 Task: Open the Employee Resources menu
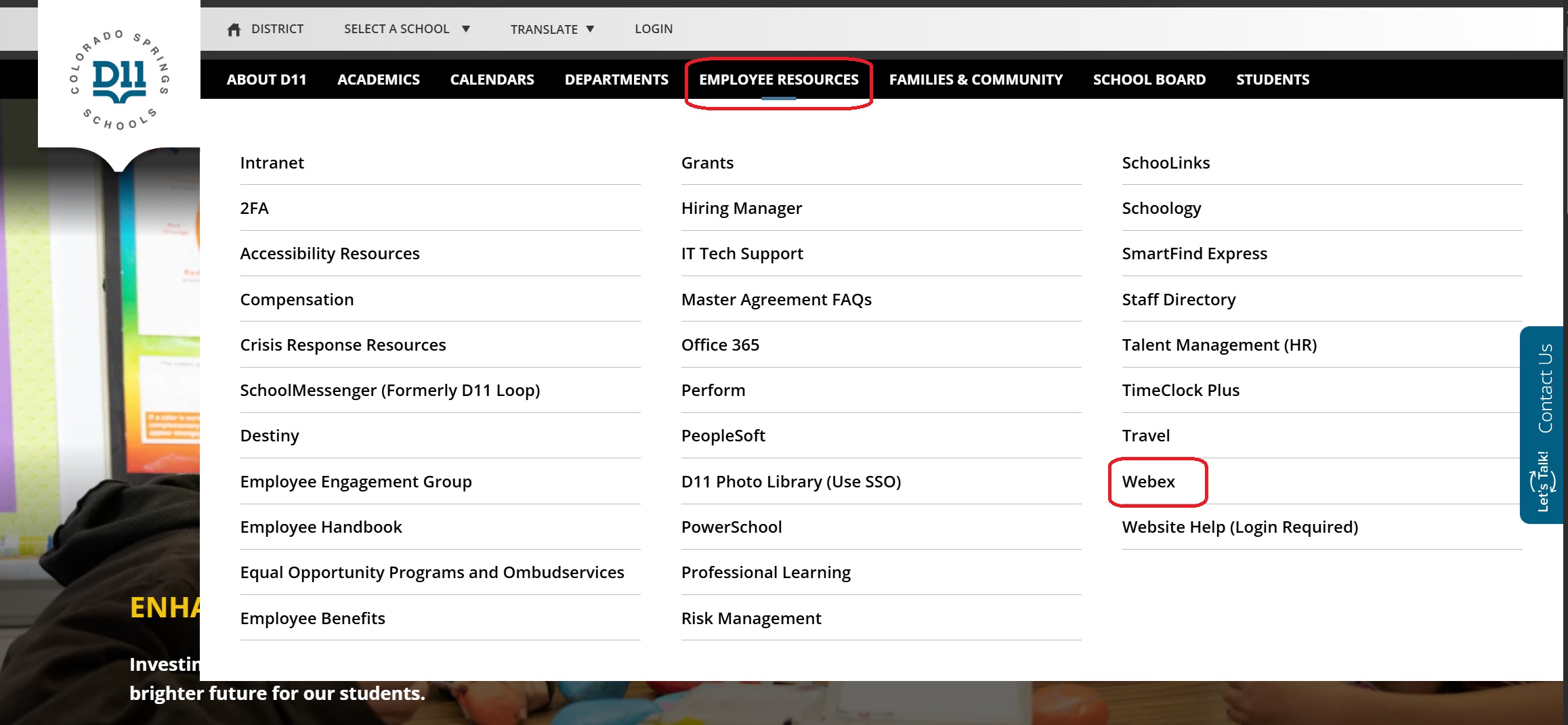click(779, 79)
